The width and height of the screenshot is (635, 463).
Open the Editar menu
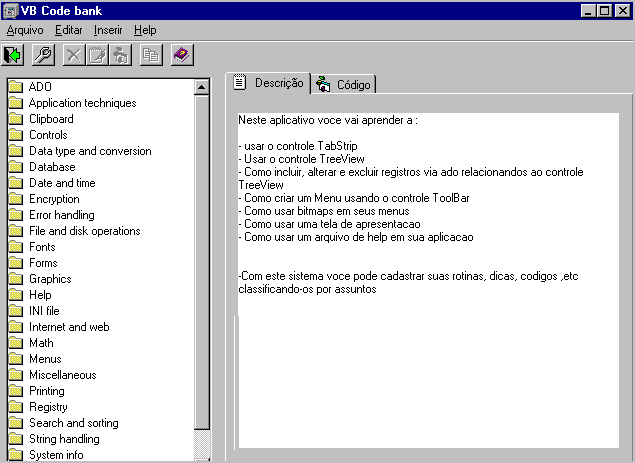69,30
